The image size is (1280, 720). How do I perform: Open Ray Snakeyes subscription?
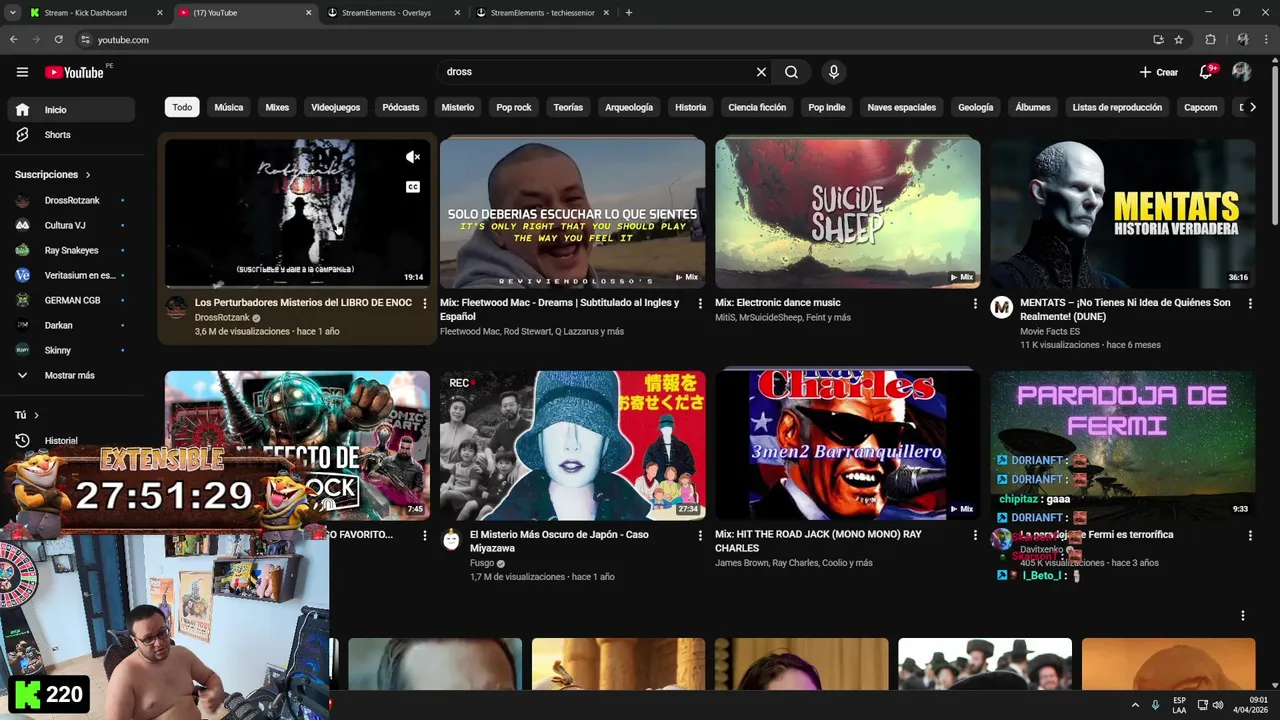pyautogui.click(x=70, y=250)
